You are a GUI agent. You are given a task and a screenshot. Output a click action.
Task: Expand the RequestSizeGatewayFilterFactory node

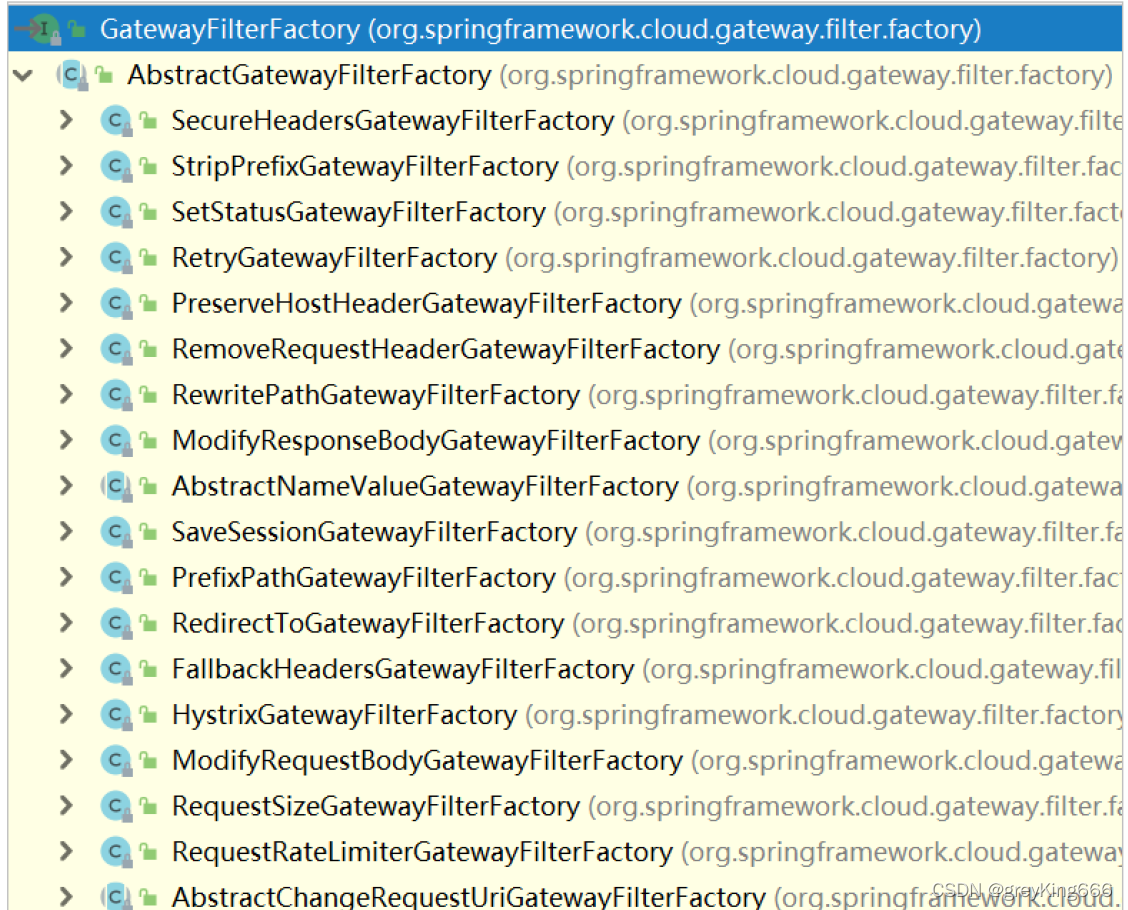[x=66, y=806]
